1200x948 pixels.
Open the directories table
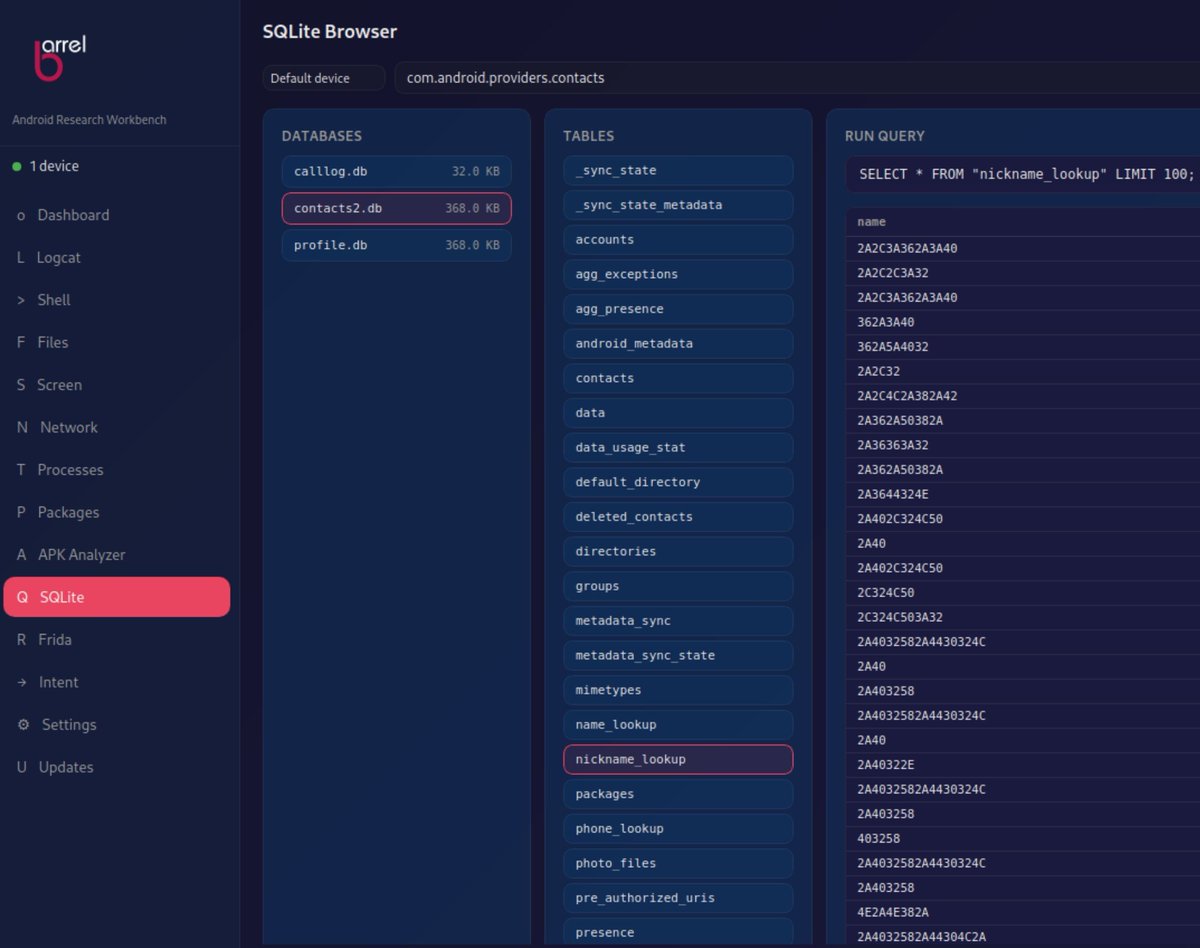click(678, 551)
